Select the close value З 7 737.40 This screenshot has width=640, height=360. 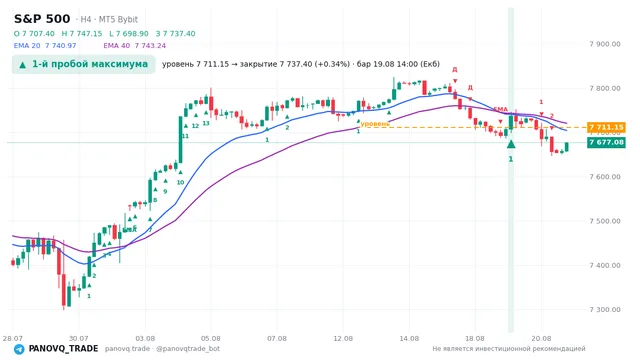coord(176,34)
